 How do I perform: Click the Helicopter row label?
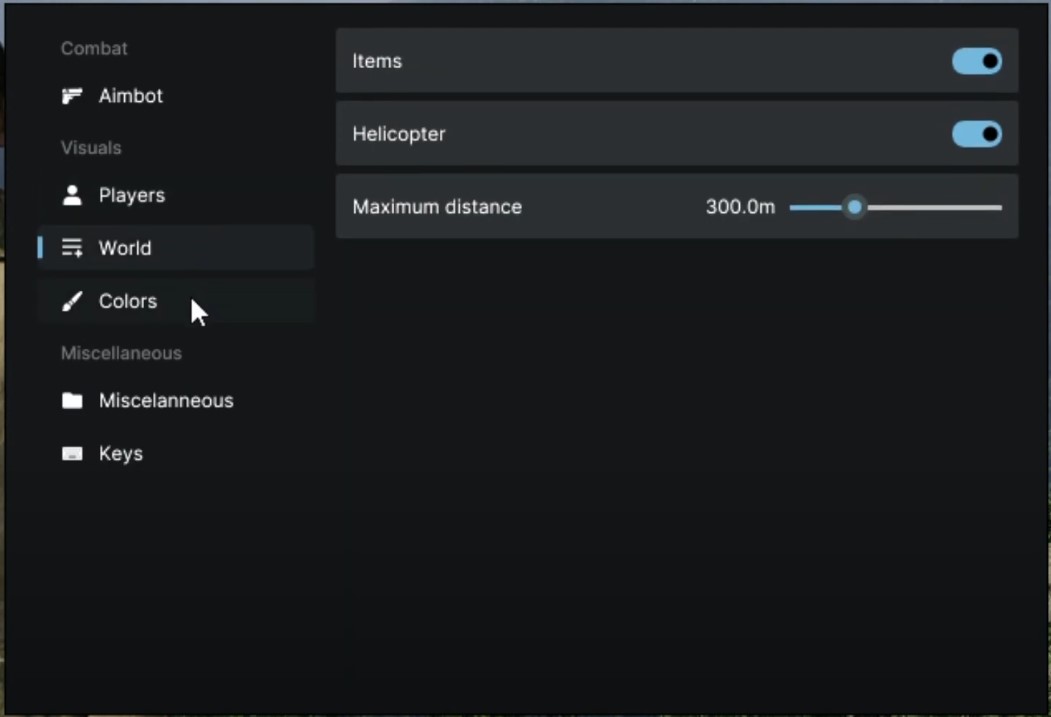tap(399, 134)
